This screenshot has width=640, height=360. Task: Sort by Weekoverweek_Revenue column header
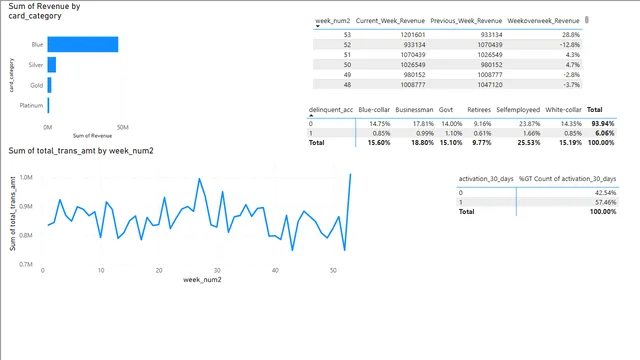coord(543,20)
